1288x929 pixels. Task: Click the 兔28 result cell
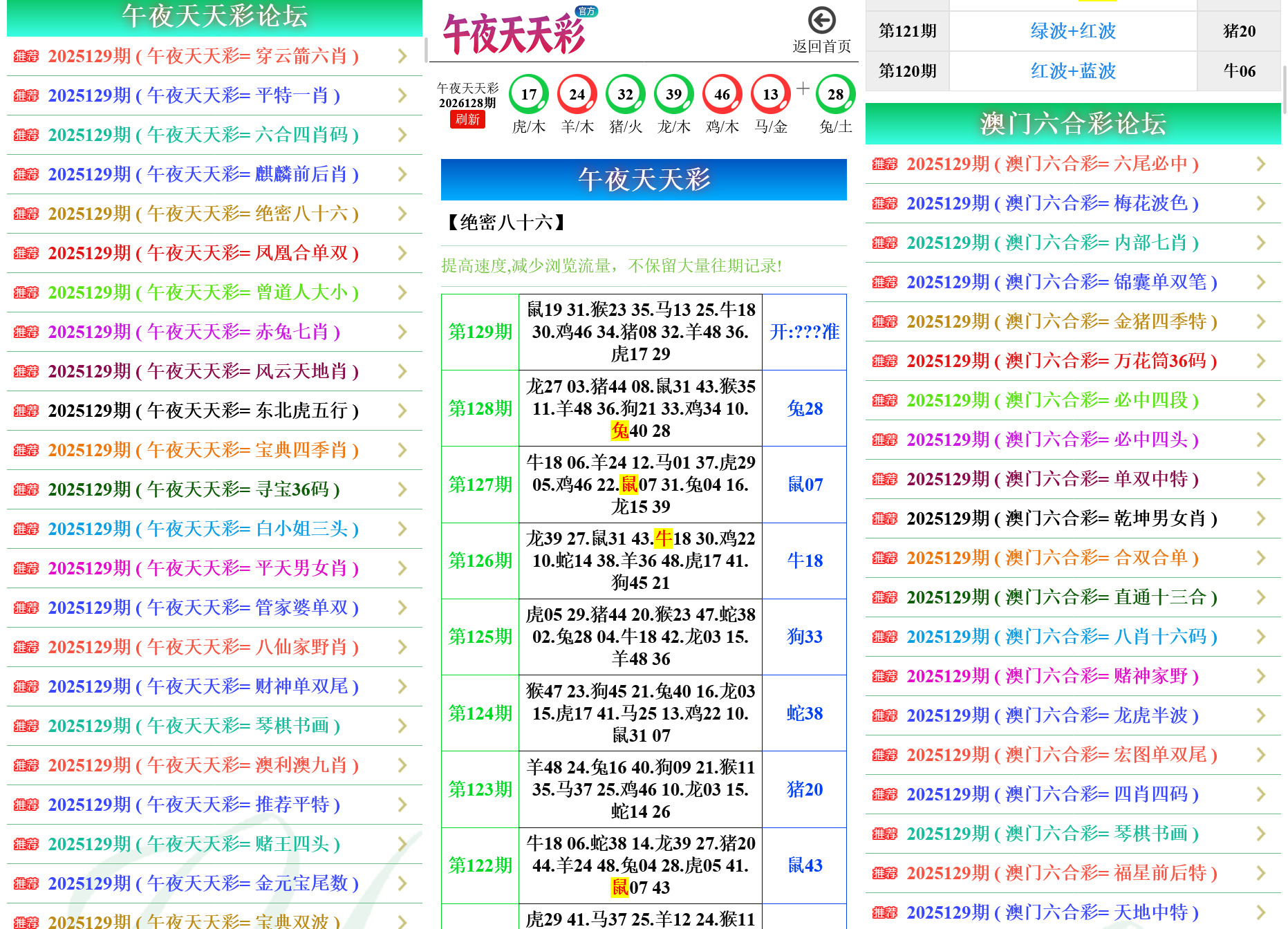(805, 409)
